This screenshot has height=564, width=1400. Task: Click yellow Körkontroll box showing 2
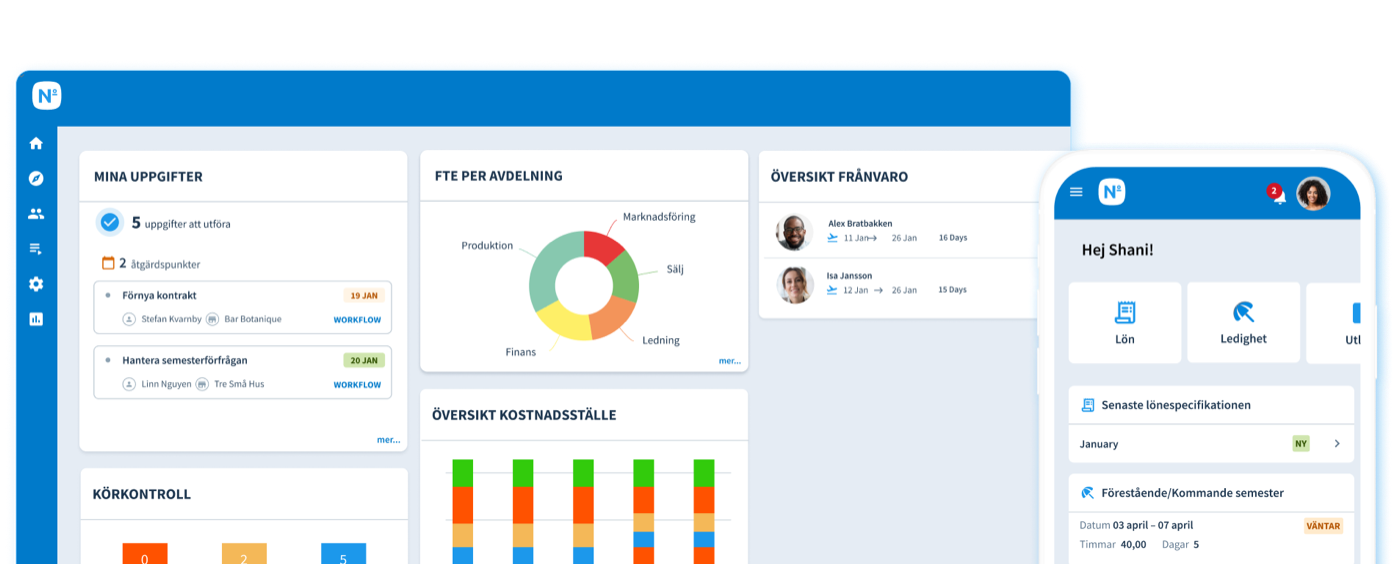244,554
